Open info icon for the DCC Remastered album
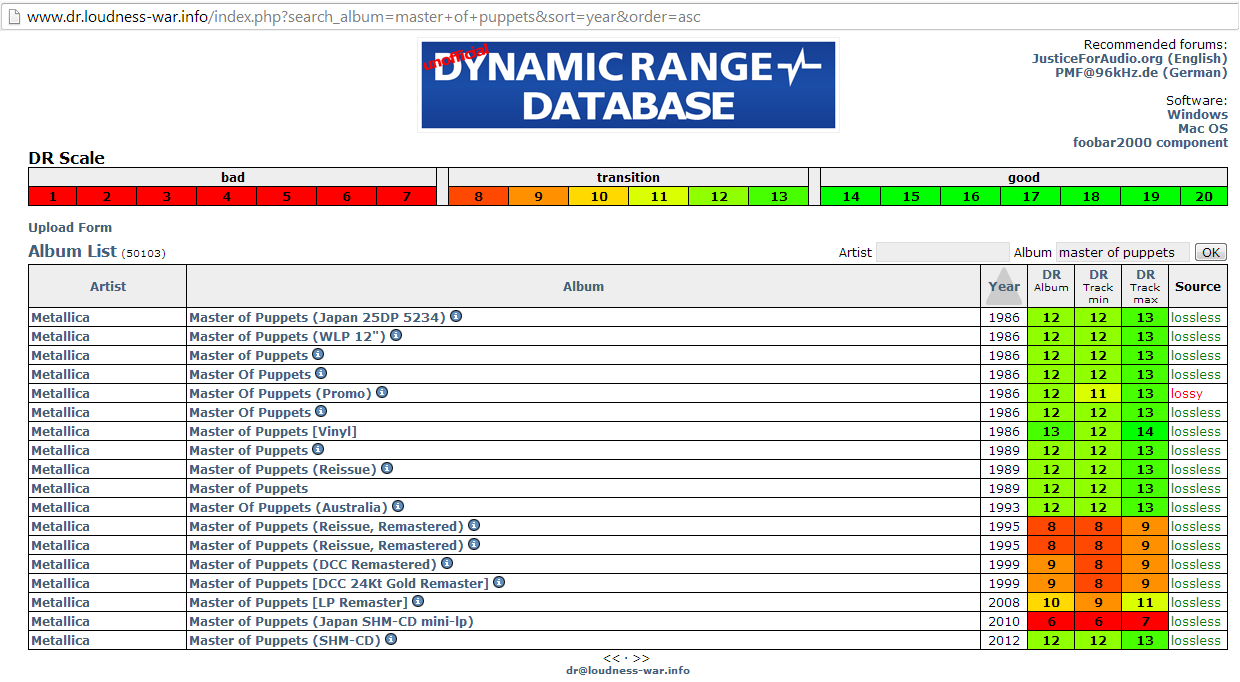 (x=446, y=563)
